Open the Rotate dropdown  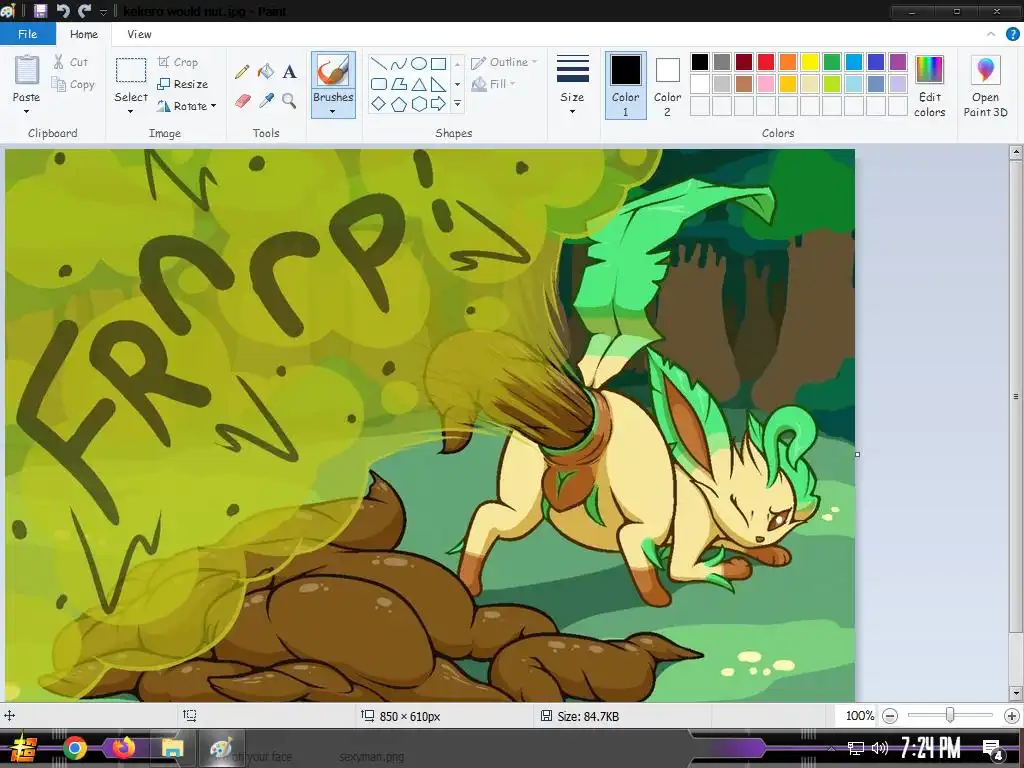pyautogui.click(x=187, y=106)
